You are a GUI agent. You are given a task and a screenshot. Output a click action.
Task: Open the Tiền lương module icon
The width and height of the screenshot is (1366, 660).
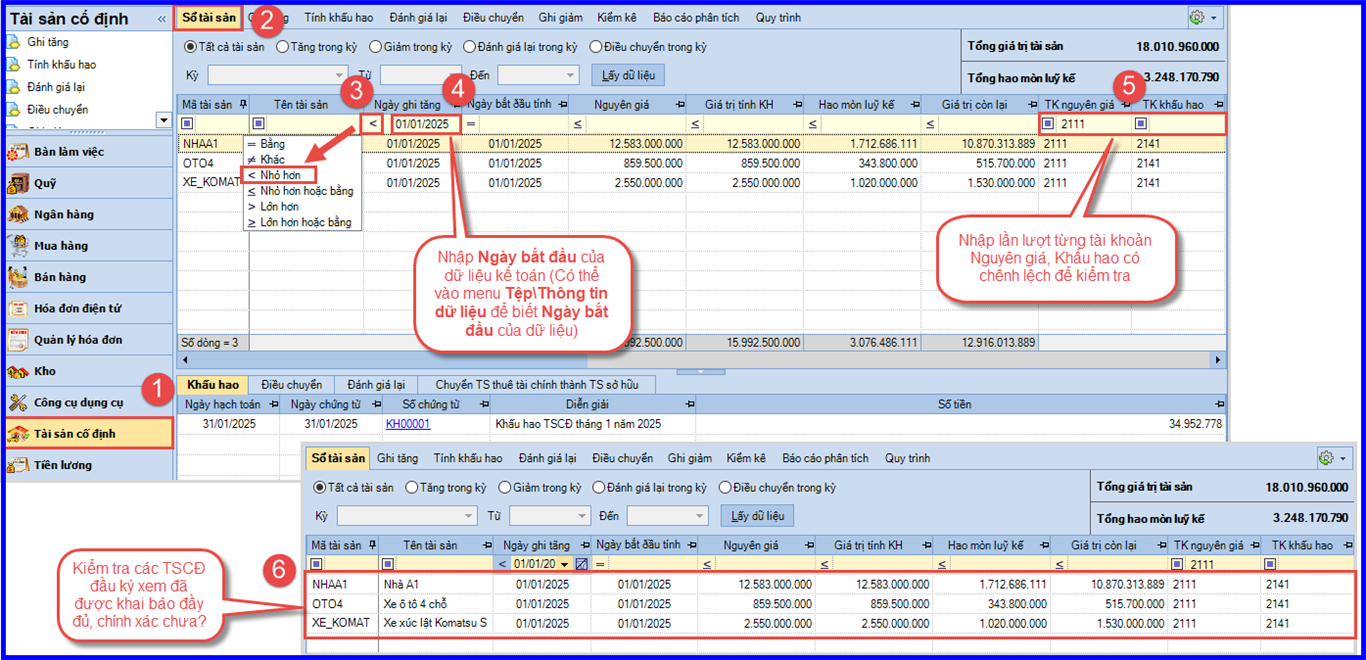[x=17, y=465]
